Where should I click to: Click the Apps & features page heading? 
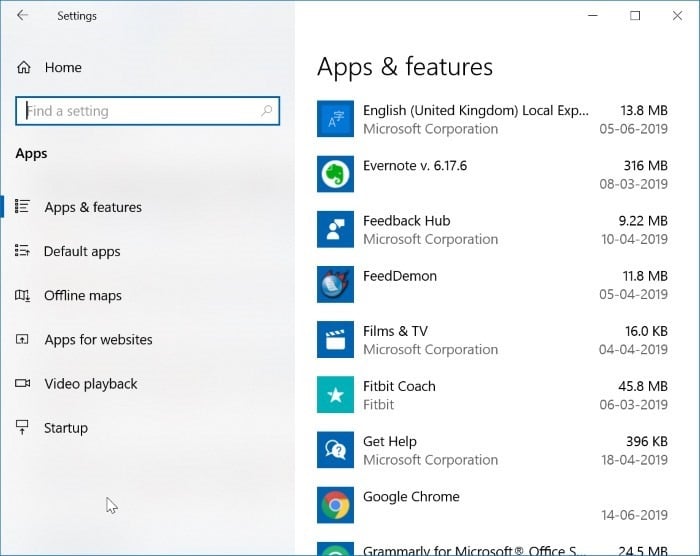coord(404,67)
